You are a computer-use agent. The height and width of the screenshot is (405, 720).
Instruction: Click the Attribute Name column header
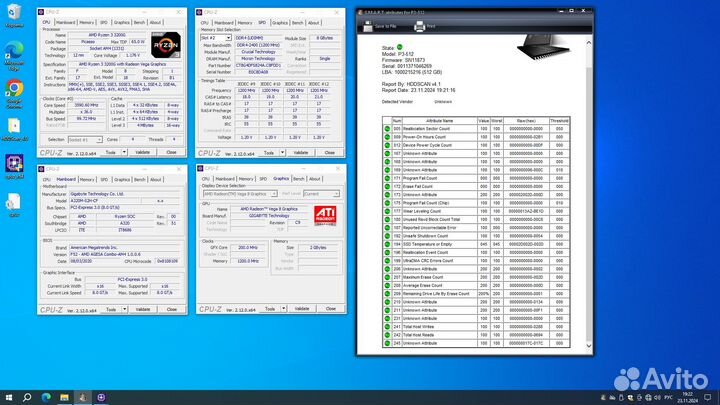click(439, 121)
